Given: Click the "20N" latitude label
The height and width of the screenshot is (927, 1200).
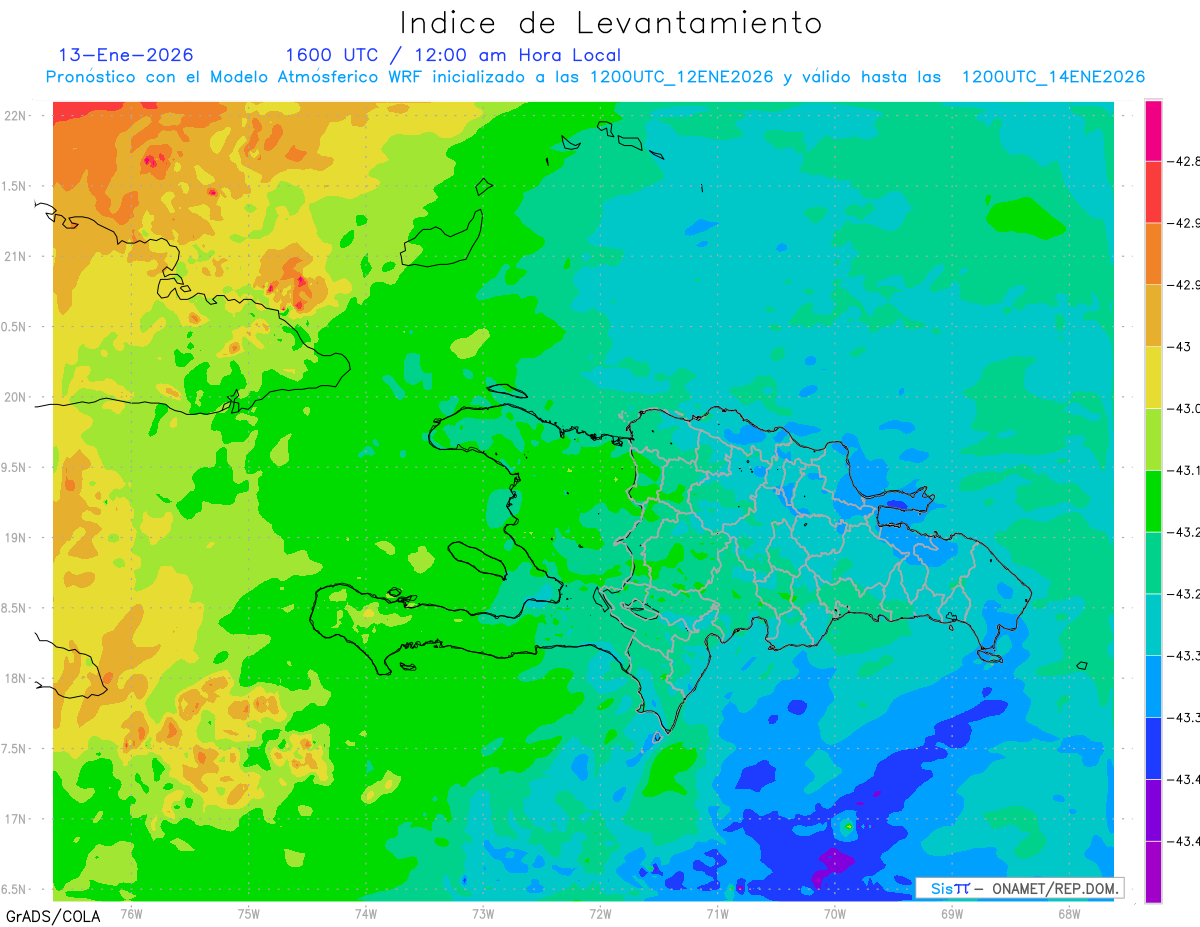Looking at the screenshot, I should pyautogui.click(x=17, y=397).
